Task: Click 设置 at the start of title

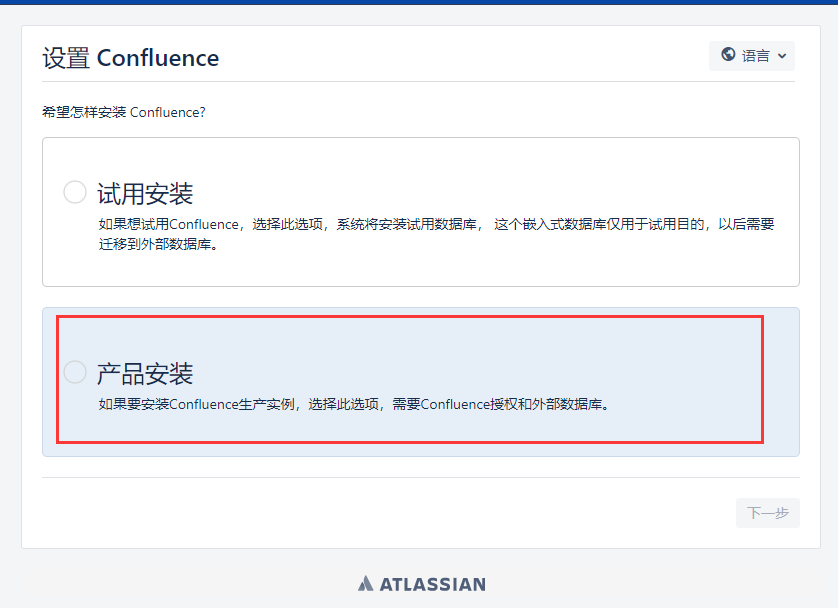Action: (66, 58)
